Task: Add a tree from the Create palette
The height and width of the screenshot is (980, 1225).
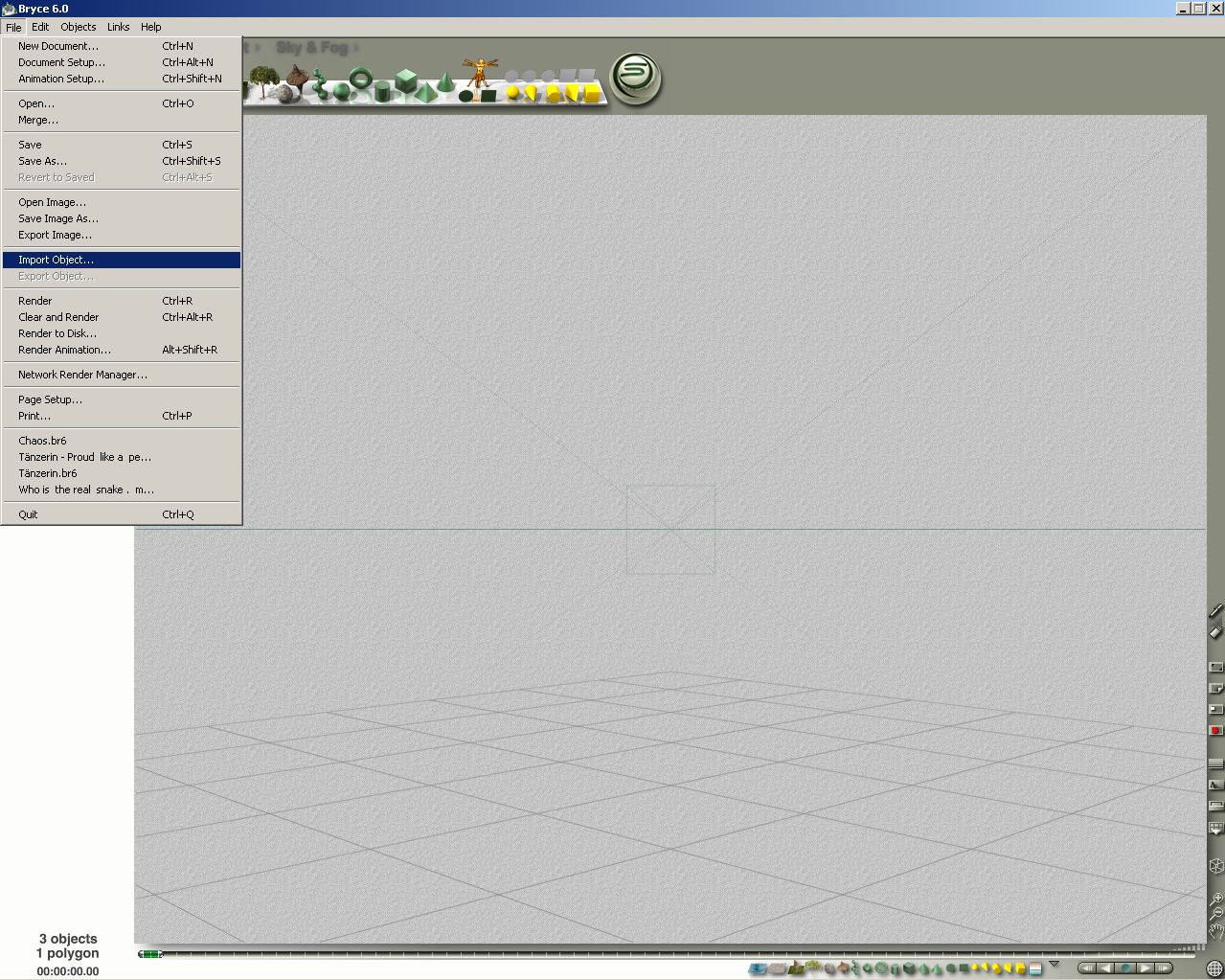Action: (x=263, y=80)
